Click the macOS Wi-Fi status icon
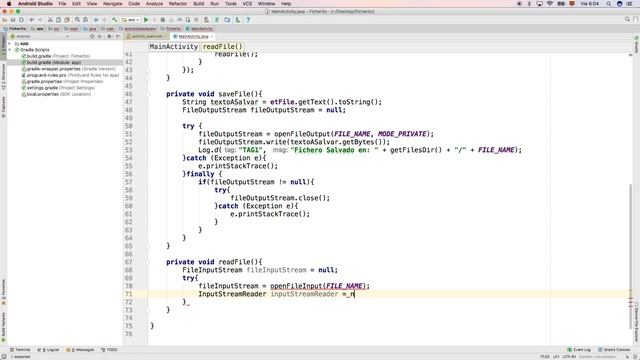This screenshot has height=360, width=640. pyautogui.click(x=550, y=4)
